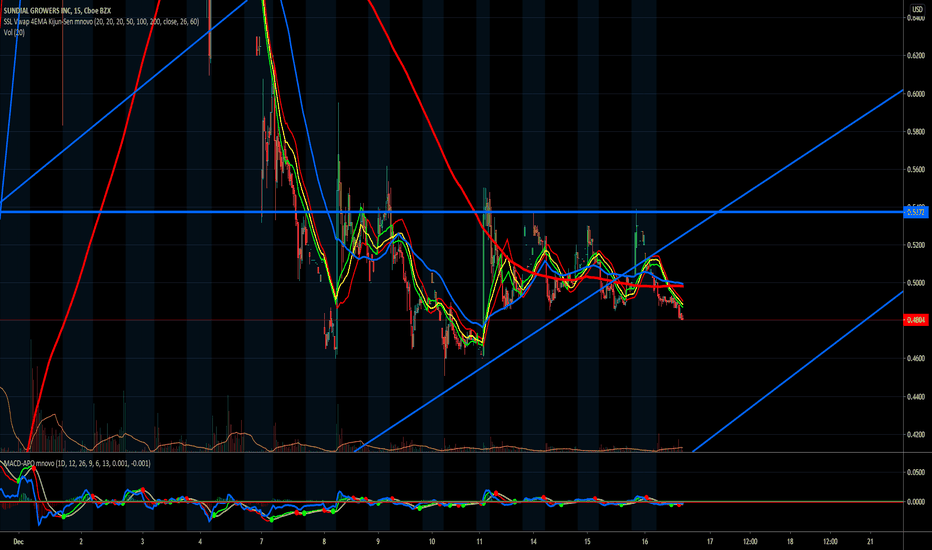Screen dimensions: 932x550
Task: Click the 0.4400 price axis value
Action: [x=916, y=397]
